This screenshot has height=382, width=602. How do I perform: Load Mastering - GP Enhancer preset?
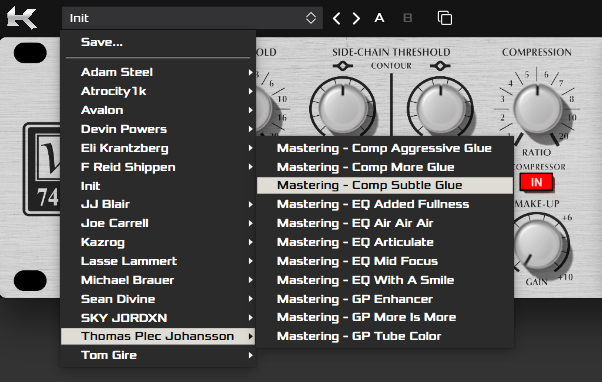[385, 299]
